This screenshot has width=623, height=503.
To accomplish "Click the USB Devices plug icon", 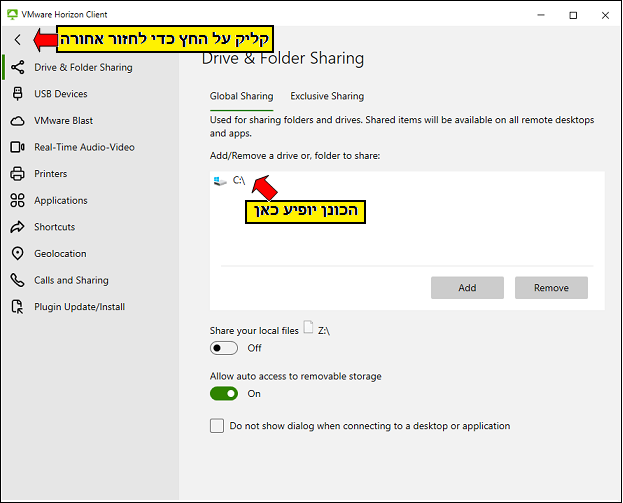I will (17, 94).
